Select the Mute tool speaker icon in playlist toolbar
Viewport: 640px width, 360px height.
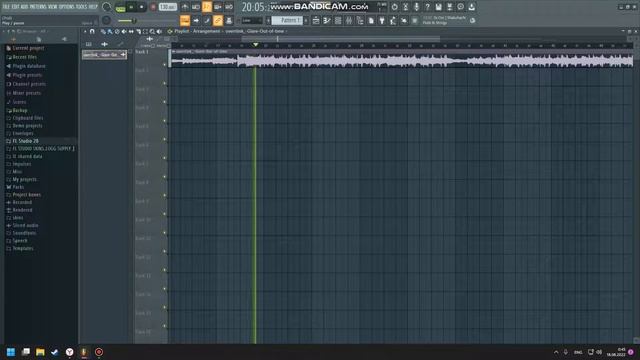click(x=124, y=31)
